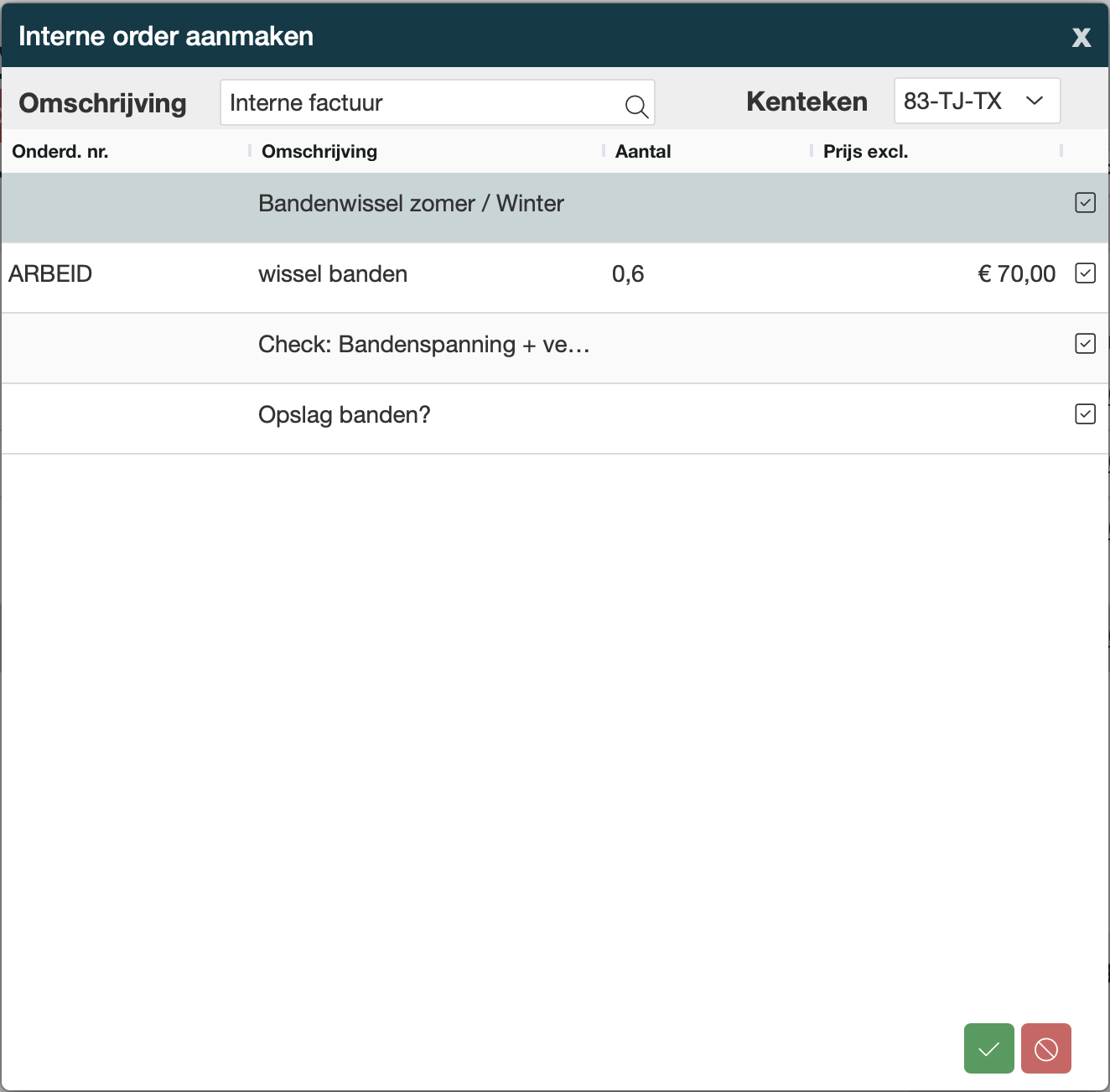Sort by the Aantal column header
Screen dimensions: 1110x1092
tap(643, 152)
